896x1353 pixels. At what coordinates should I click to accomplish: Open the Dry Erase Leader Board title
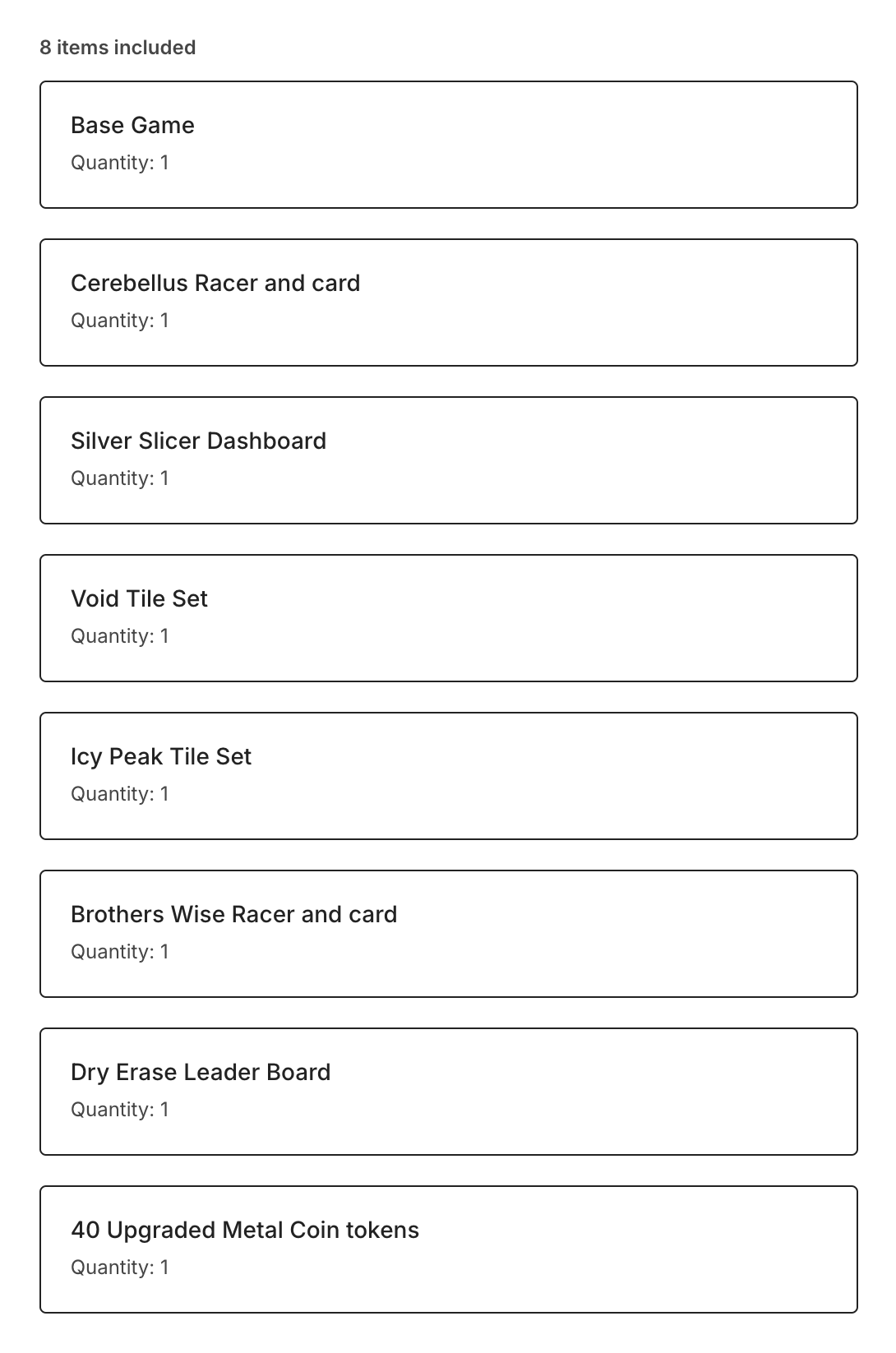point(201,1072)
